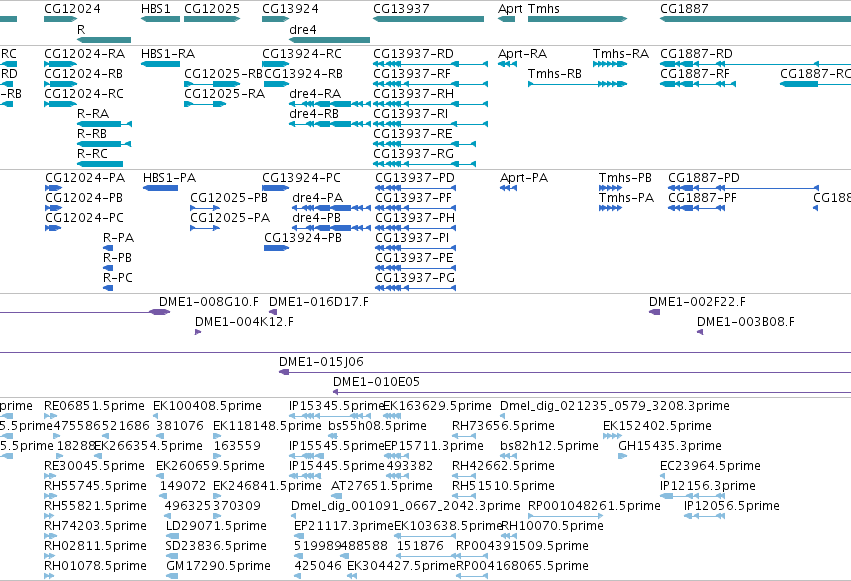Select EST GM17290.5prime

tap(218, 566)
